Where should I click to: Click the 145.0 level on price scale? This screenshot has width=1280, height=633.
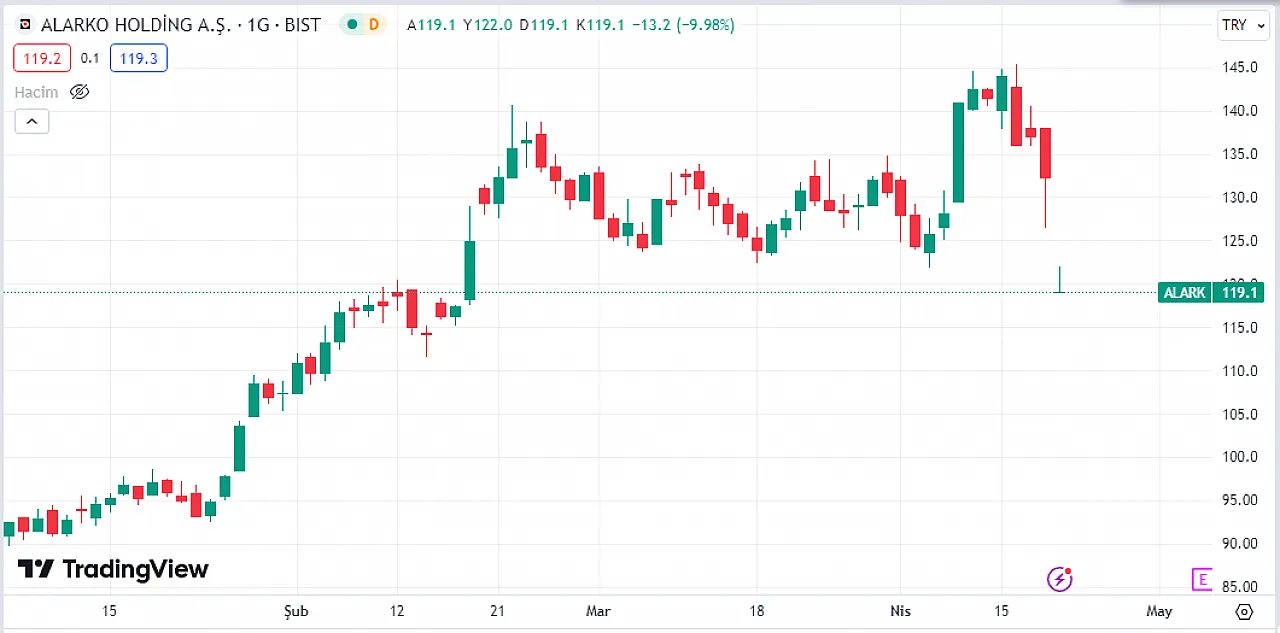[x=1238, y=67]
